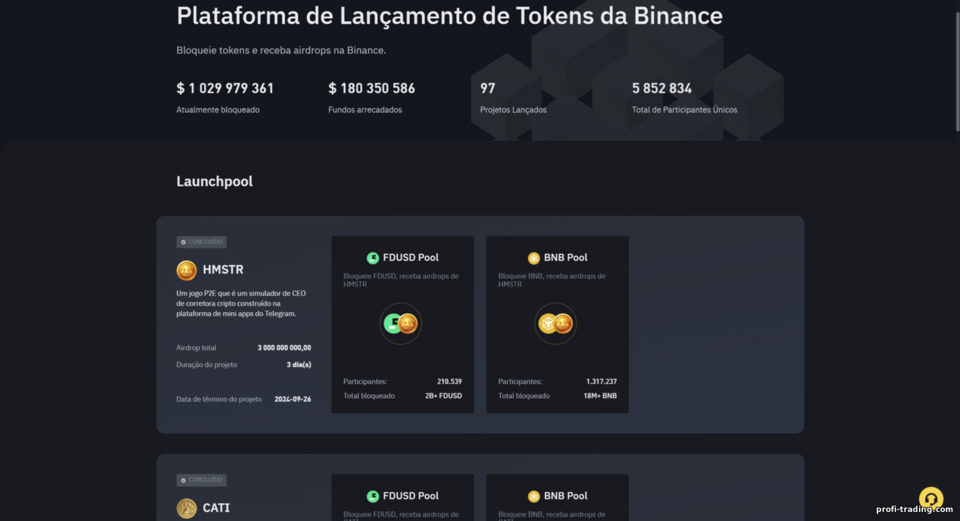Click the Concluído badge above HMSTR
Screen dimensions: 960x521
pyautogui.click(x=201, y=242)
